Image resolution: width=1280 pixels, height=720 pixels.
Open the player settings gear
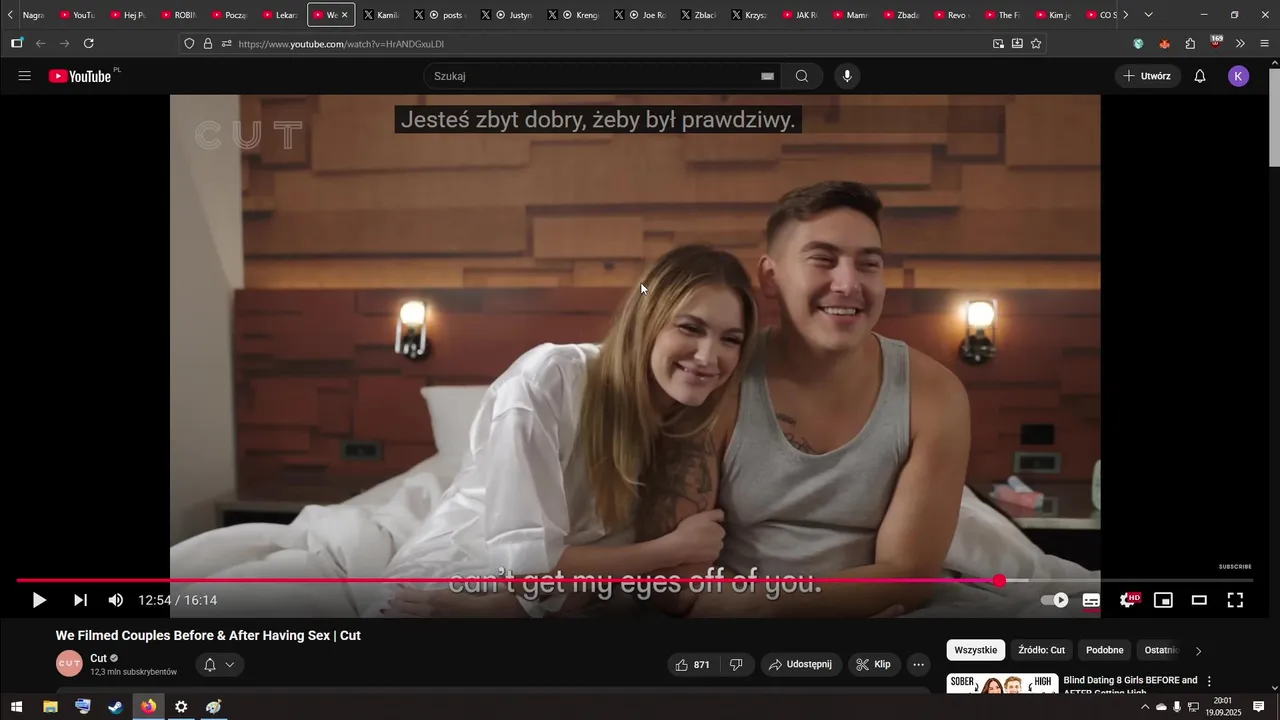[1128, 600]
